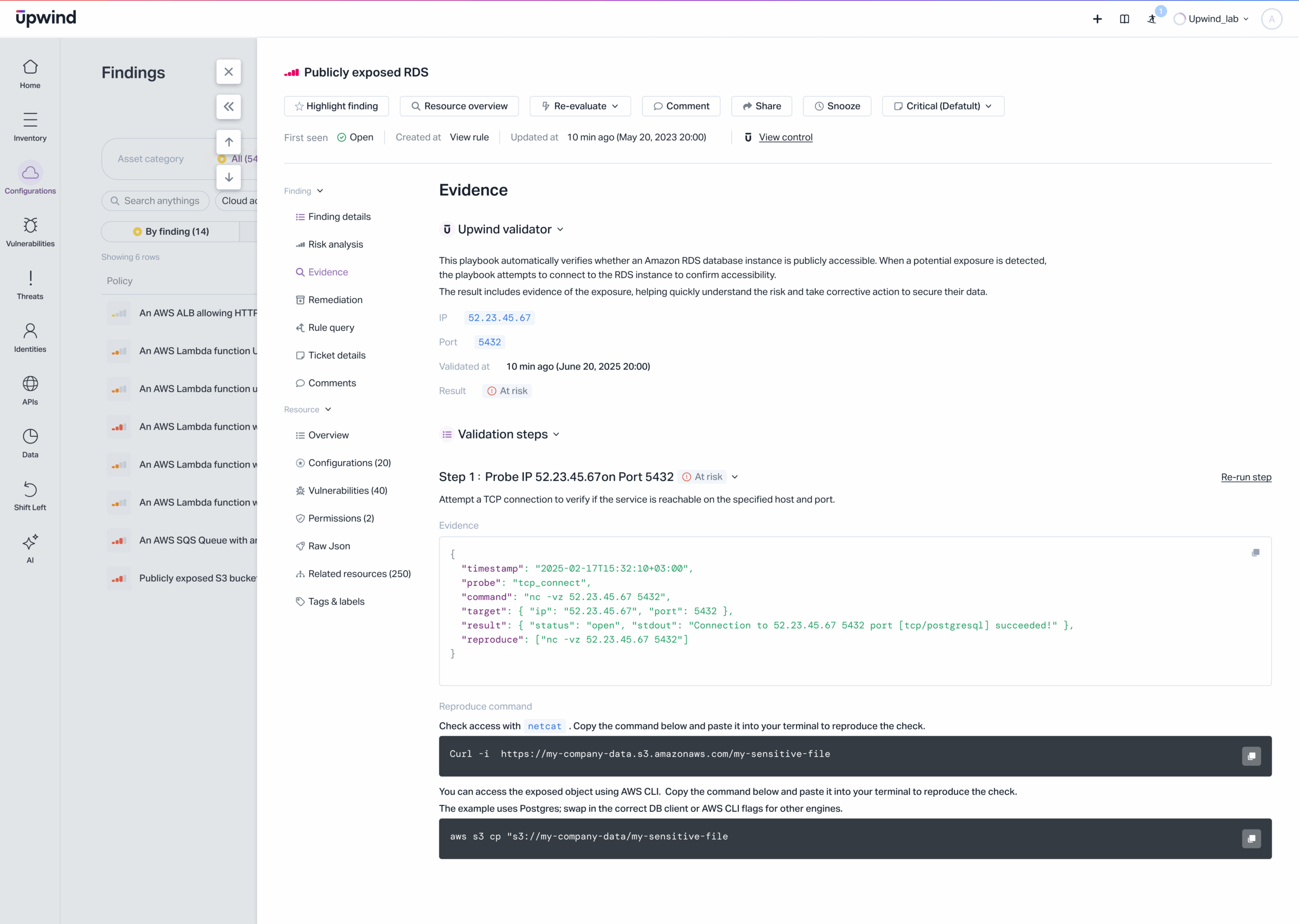Go to Threats in the sidebar
The width and height of the screenshot is (1299, 924).
point(30,285)
